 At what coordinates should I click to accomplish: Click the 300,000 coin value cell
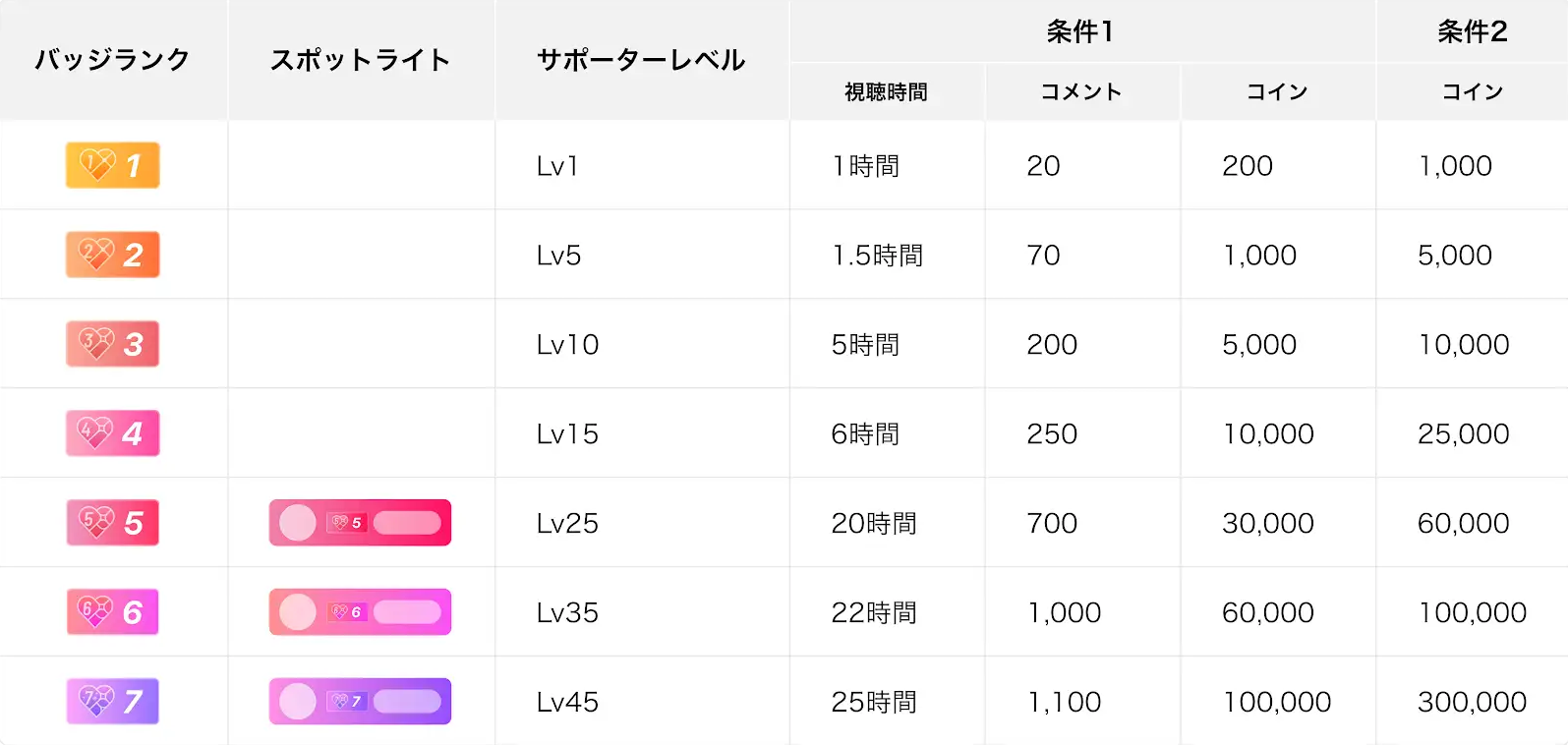click(1472, 702)
